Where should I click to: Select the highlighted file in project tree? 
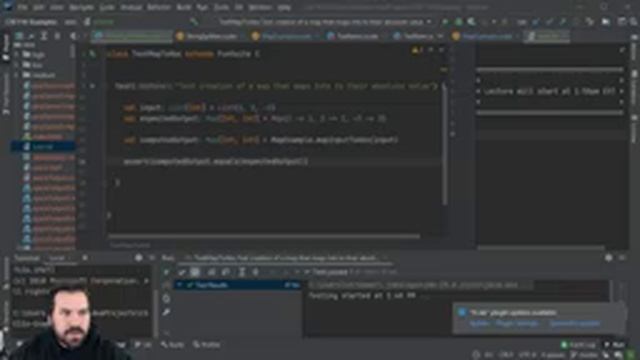click(x=43, y=147)
